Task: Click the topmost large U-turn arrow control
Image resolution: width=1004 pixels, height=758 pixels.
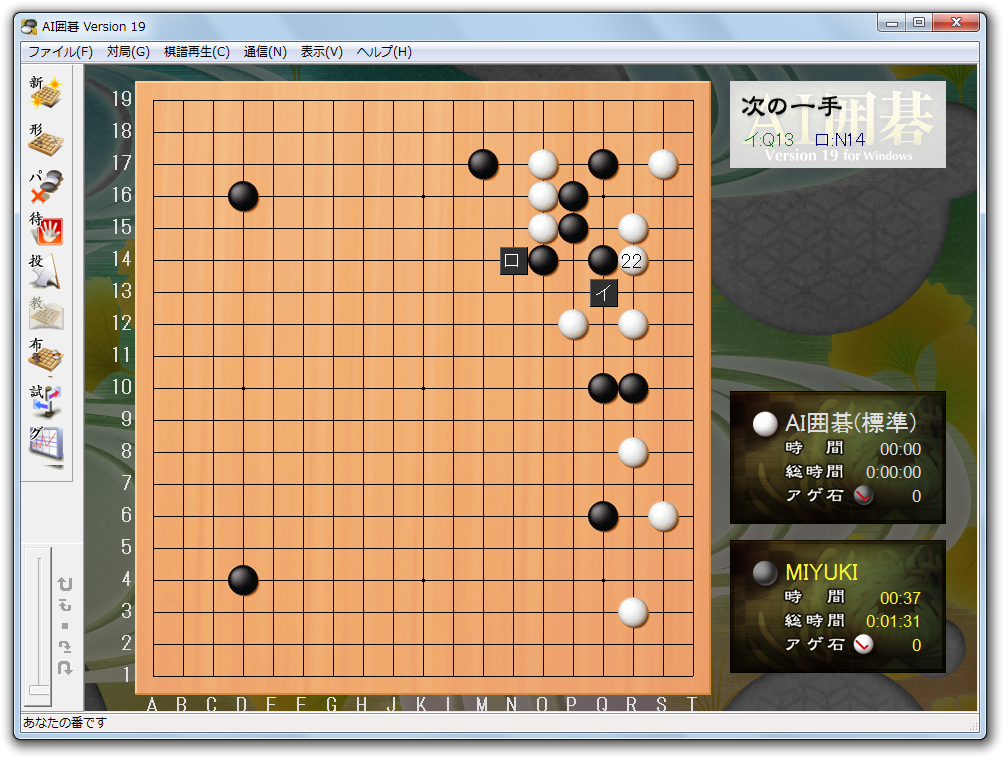Action: [65, 584]
